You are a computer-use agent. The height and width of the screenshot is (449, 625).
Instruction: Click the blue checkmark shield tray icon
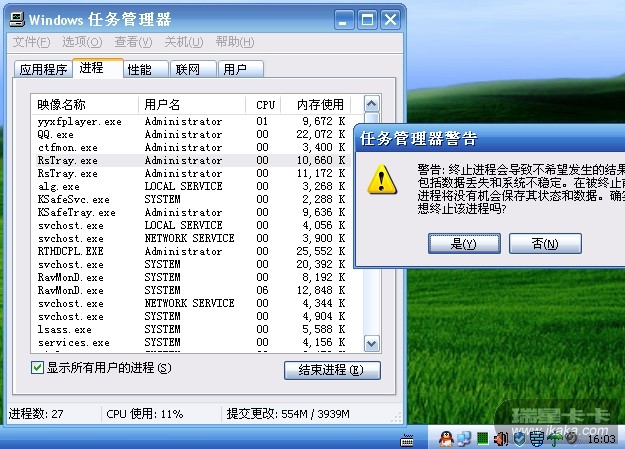pyautogui.click(x=519, y=439)
